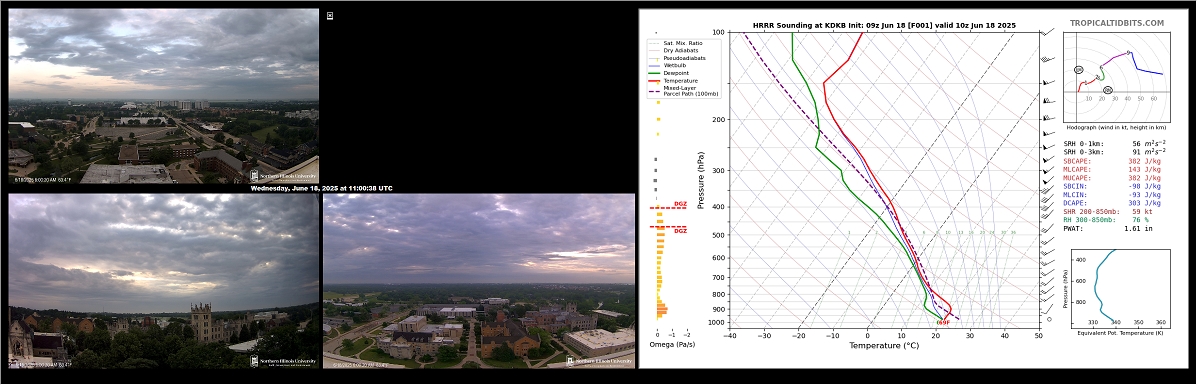Click the 69F surface dewpoint marker
This screenshot has width=1197, height=385.
click(x=943, y=322)
